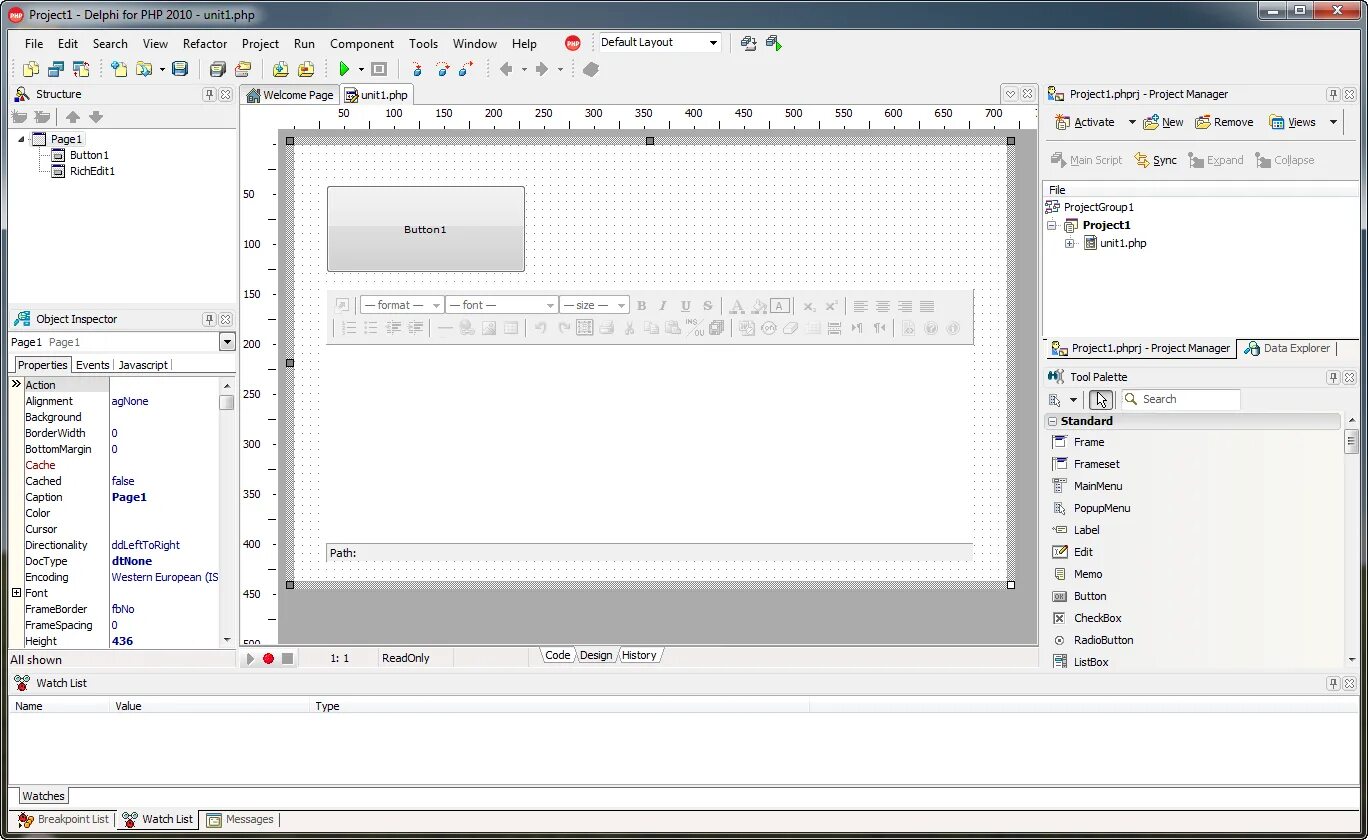The image size is (1368, 840).
Task: Switch to the Welcome Page tab
Action: point(289,95)
